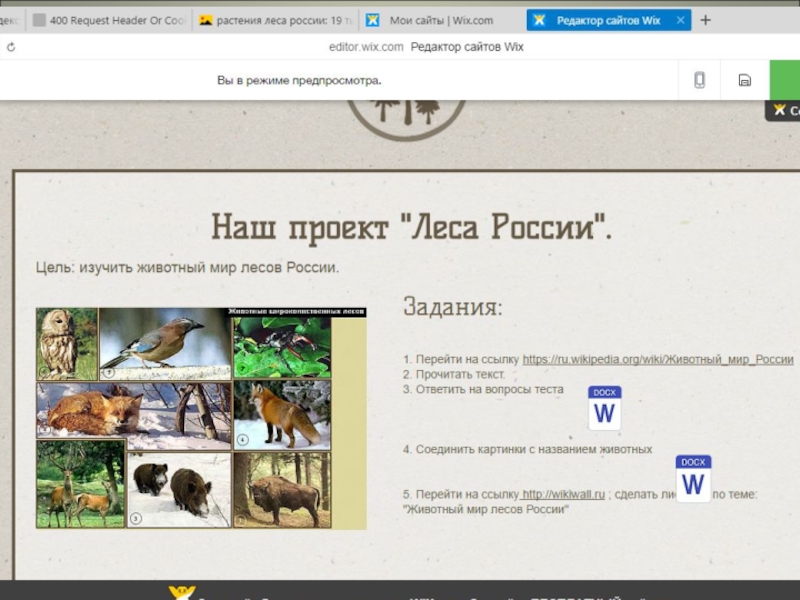Follow the ru.wikipedia.org Животный мир России link
Screen dimensions: 800x600
657,359
